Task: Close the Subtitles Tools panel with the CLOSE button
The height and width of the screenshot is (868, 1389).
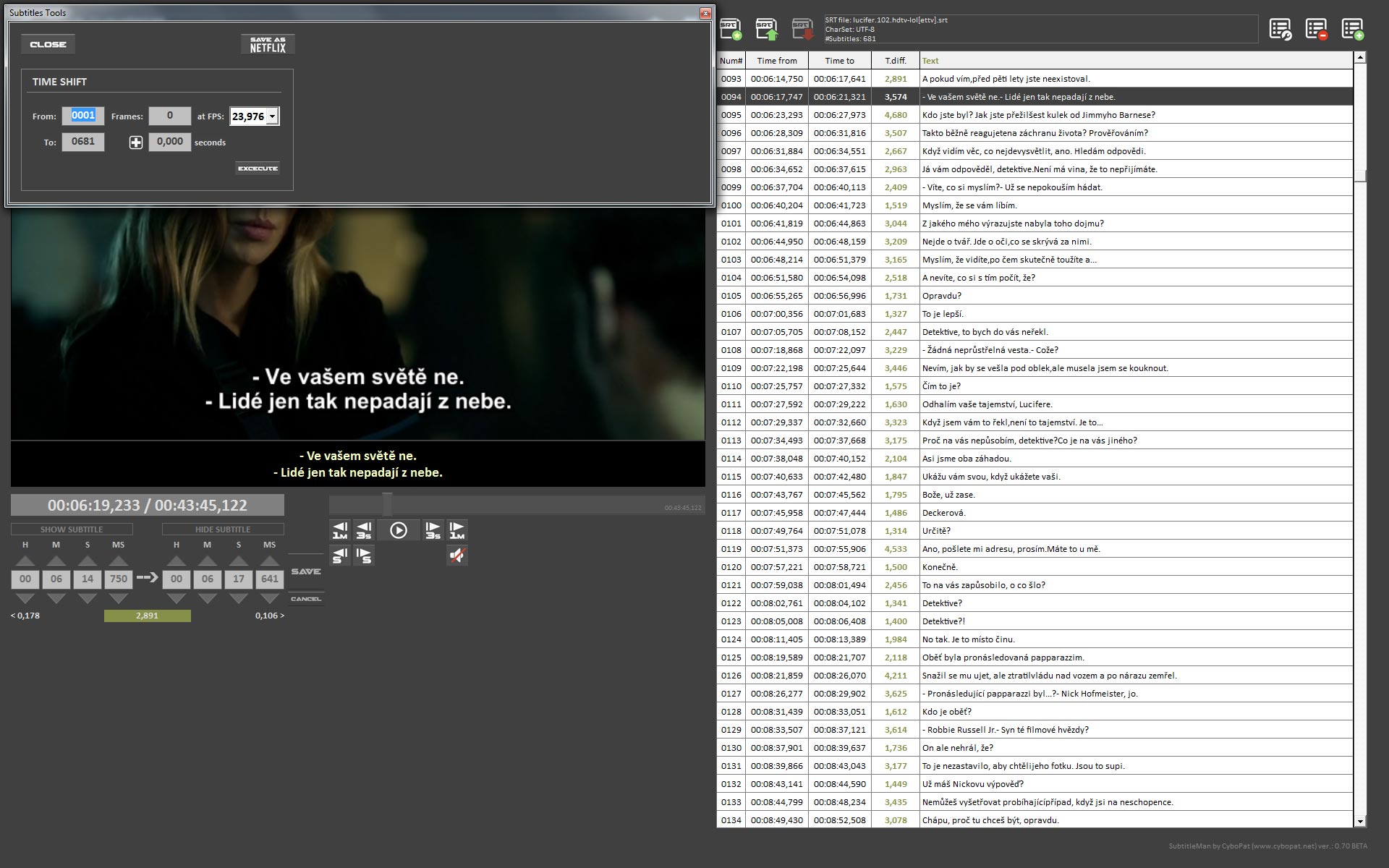Action: [48, 44]
